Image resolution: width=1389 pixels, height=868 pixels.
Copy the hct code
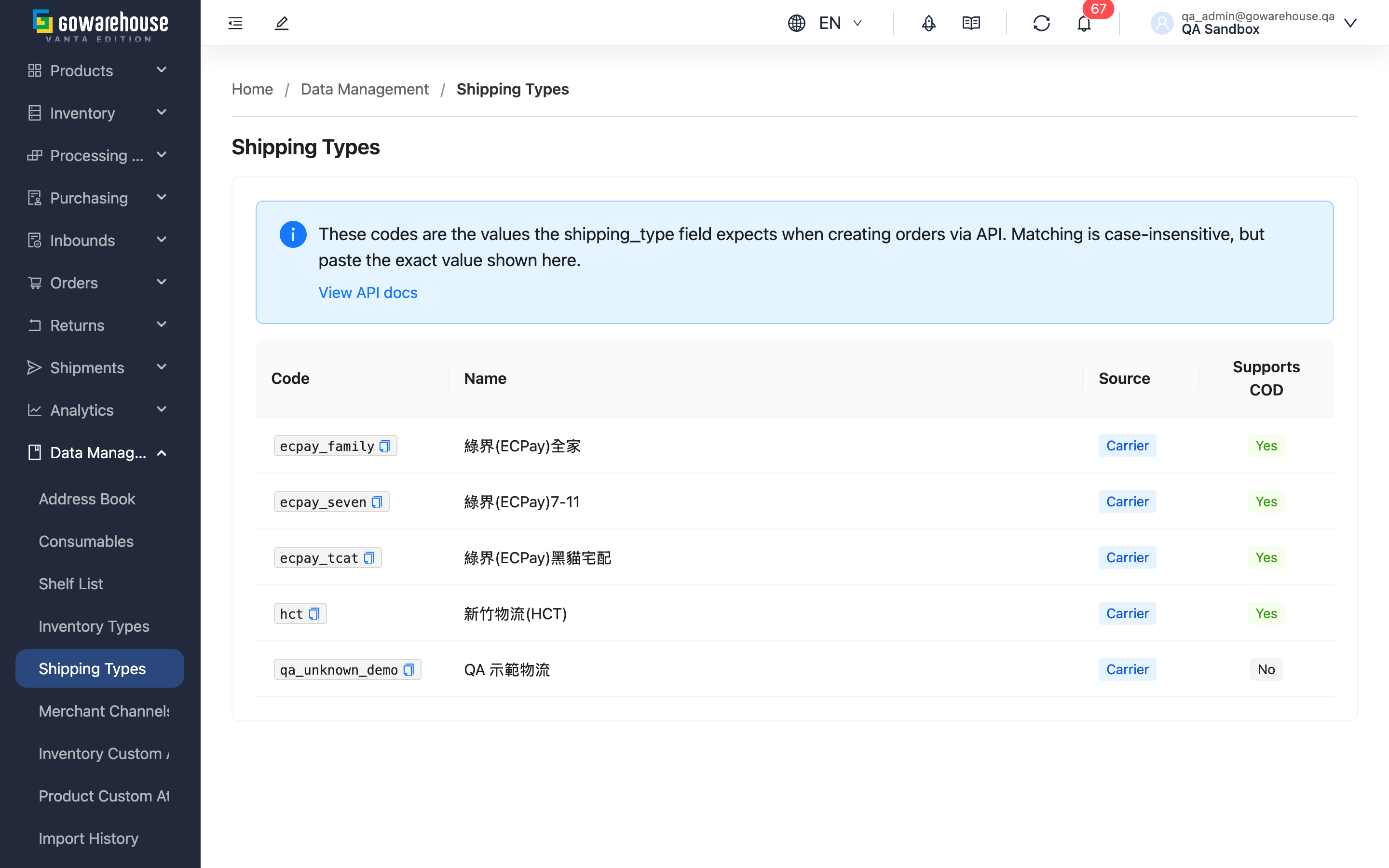(314, 614)
